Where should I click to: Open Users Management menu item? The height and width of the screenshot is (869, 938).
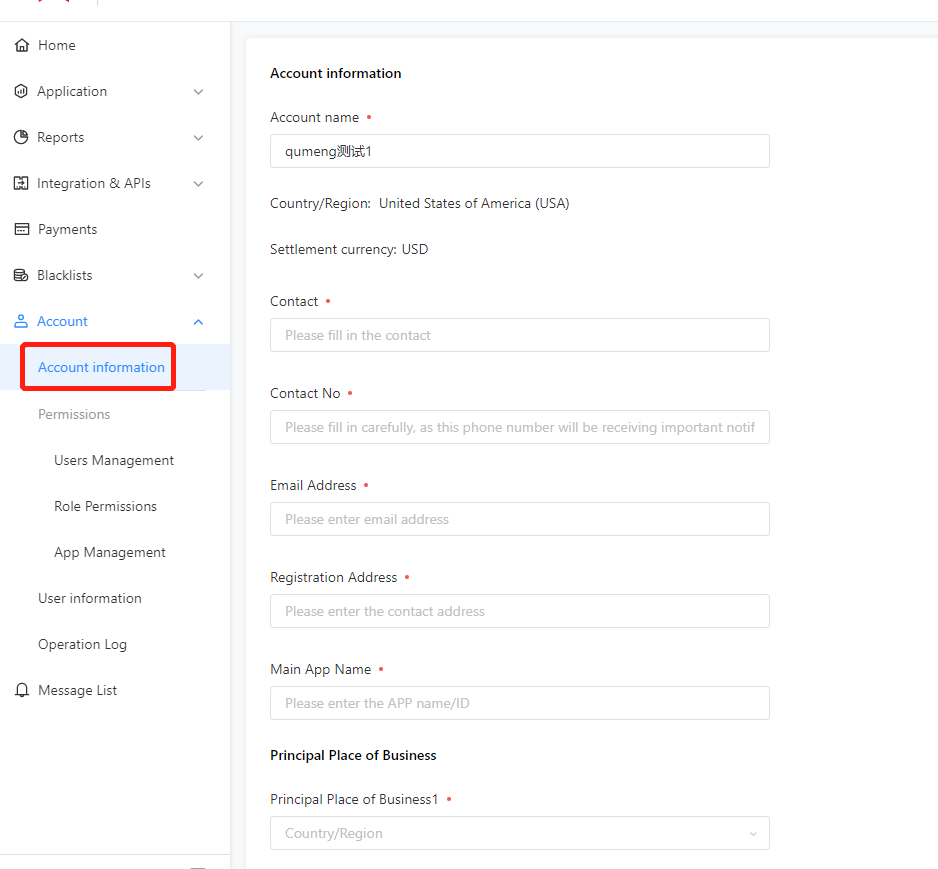coord(114,461)
